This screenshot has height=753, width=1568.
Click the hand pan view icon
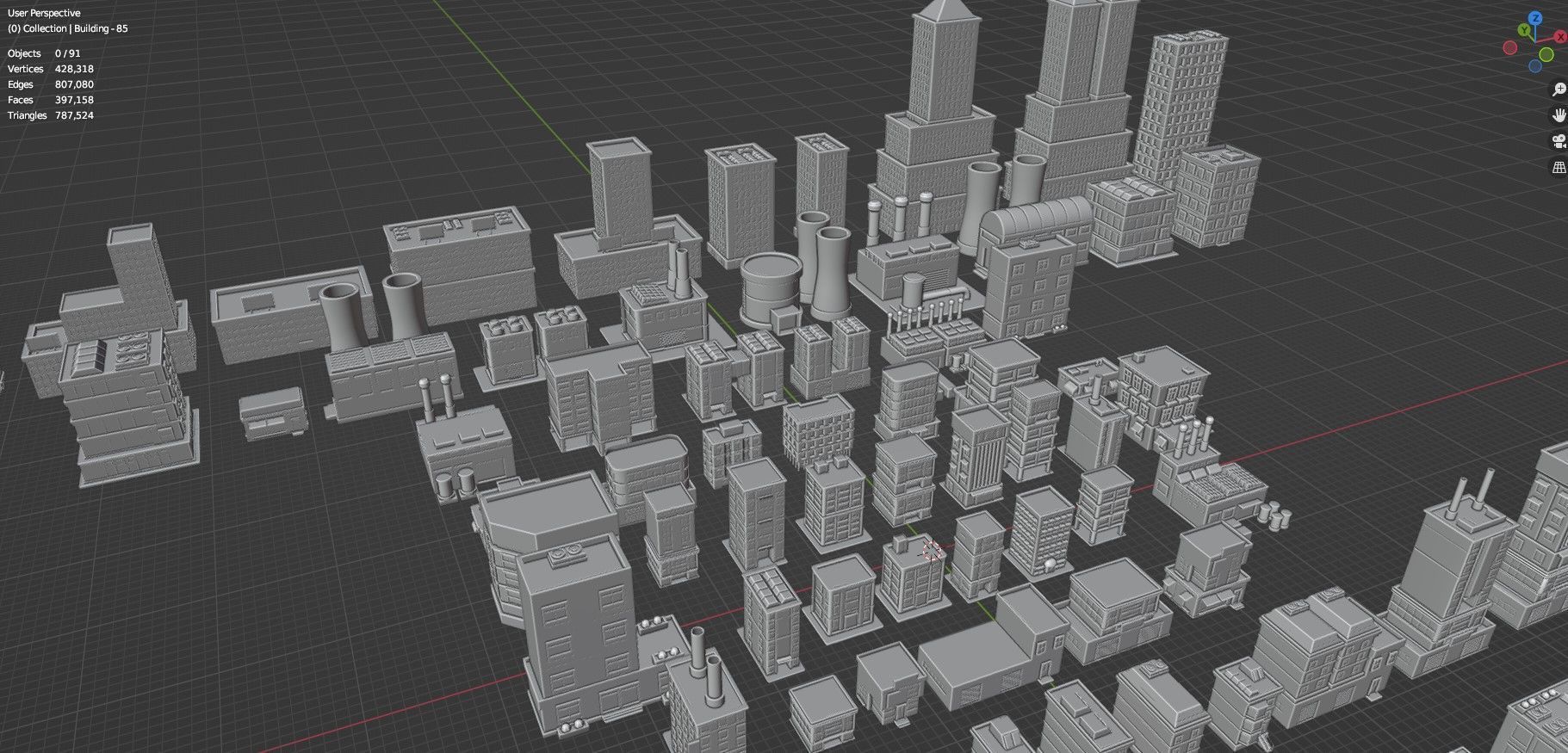coord(1559,115)
